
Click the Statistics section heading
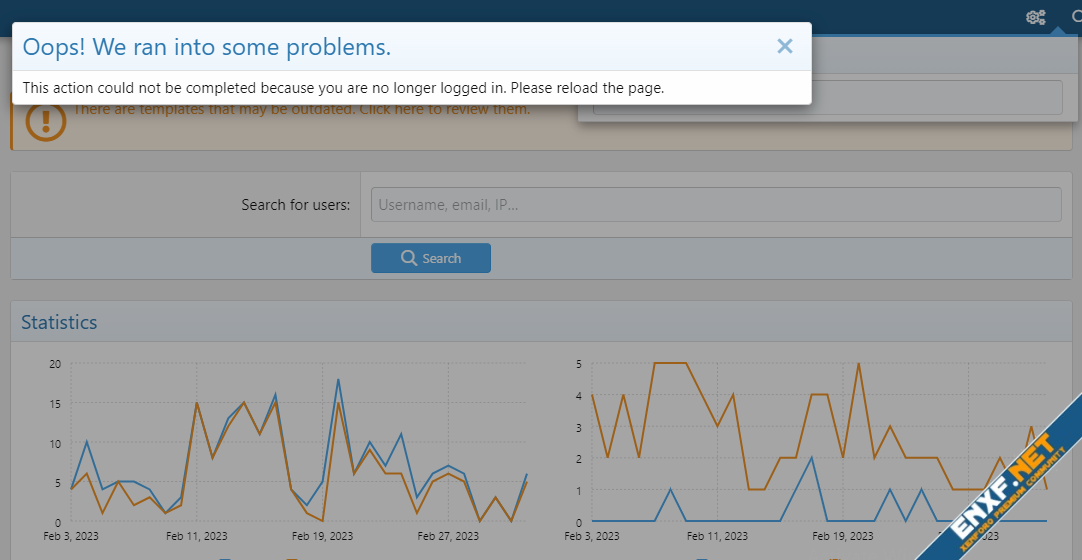59,322
